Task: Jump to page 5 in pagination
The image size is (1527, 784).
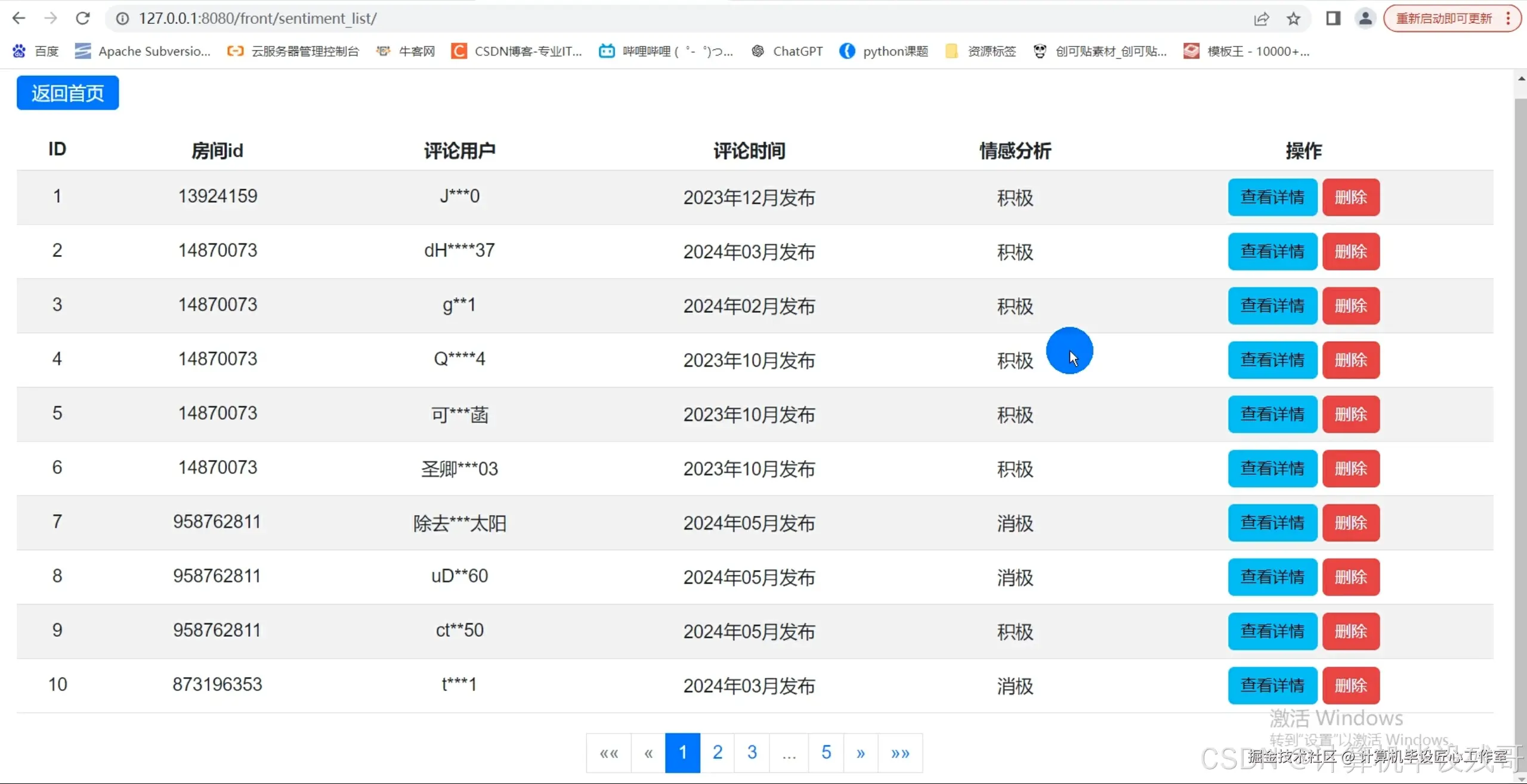Action: coord(826,752)
